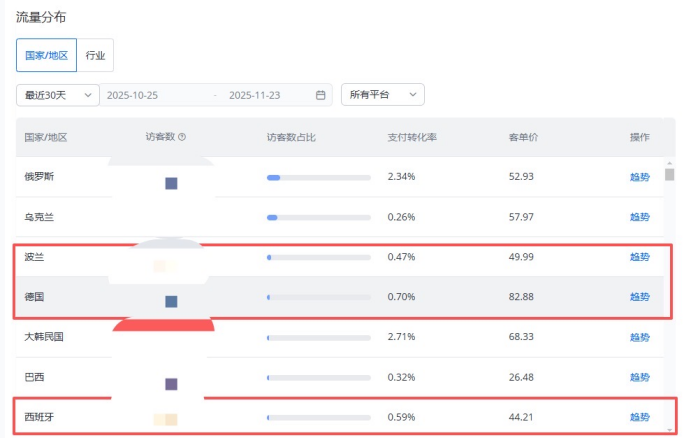Click the 客单价 column header

click(x=523, y=137)
